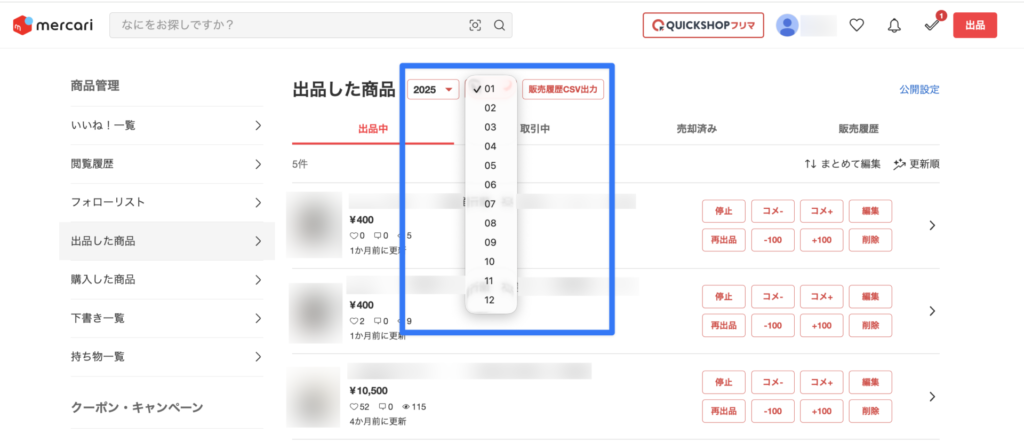Click the user profile avatar
The width and height of the screenshot is (1024, 441).
(788, 25)
